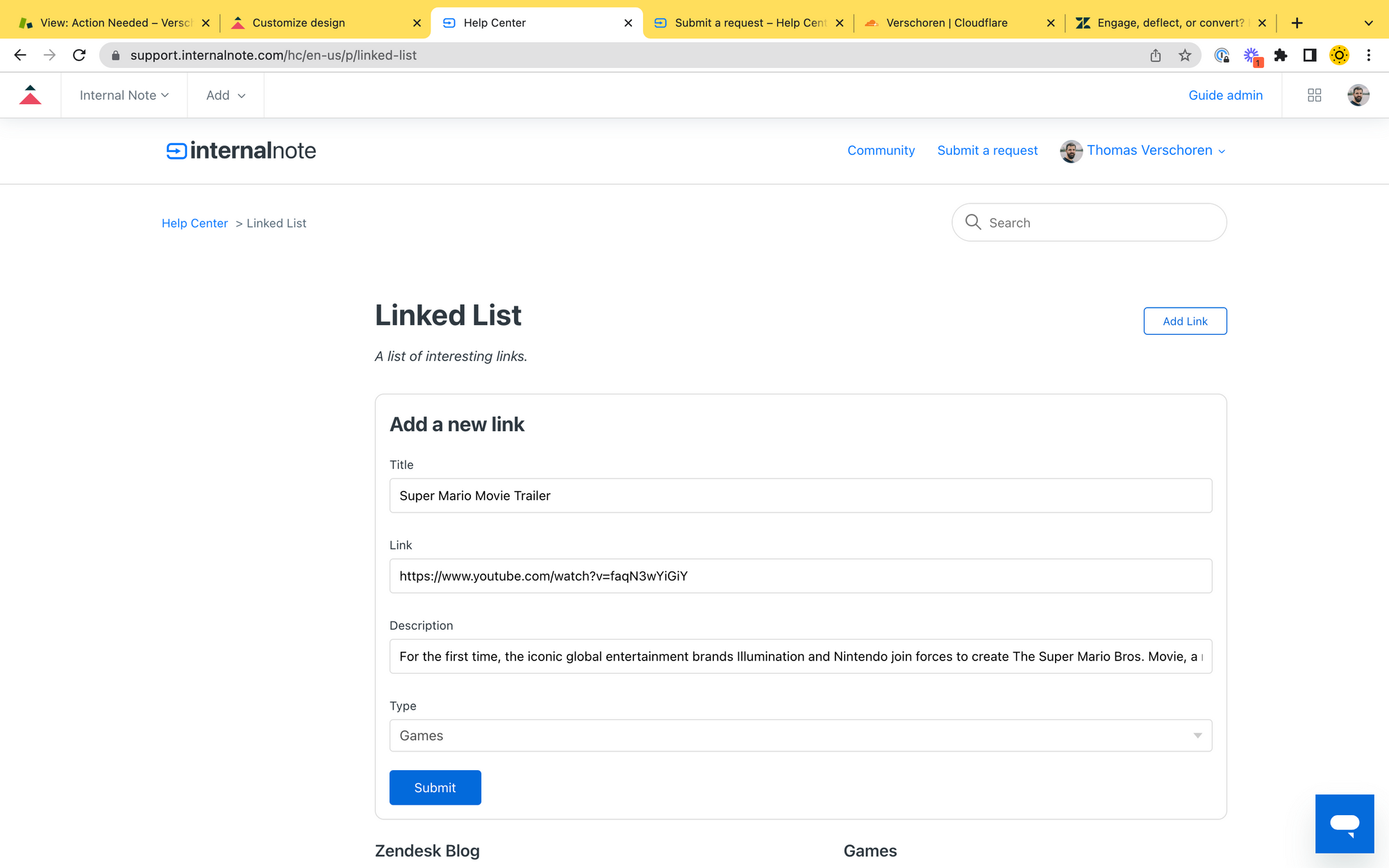Click the browser share icon
This screenshot has width=1389, height=868.
coord(1156,56)
